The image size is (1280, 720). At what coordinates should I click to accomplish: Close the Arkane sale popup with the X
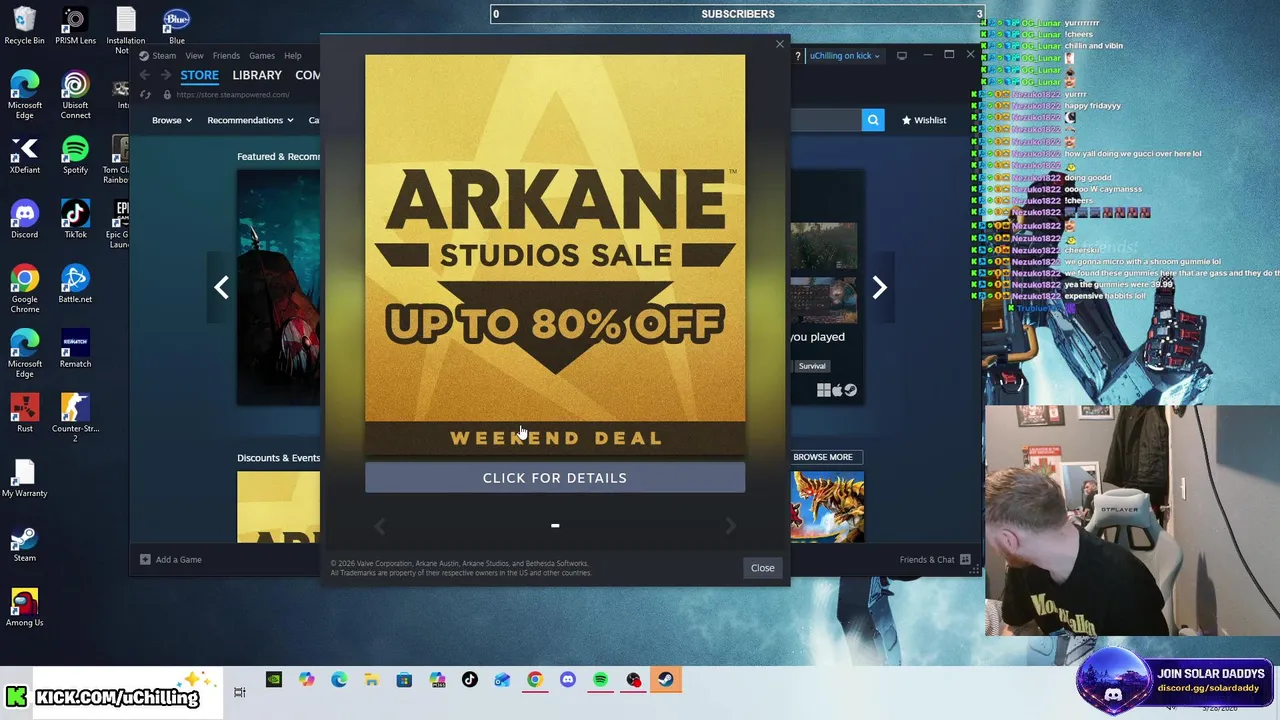tap(780, 44)
